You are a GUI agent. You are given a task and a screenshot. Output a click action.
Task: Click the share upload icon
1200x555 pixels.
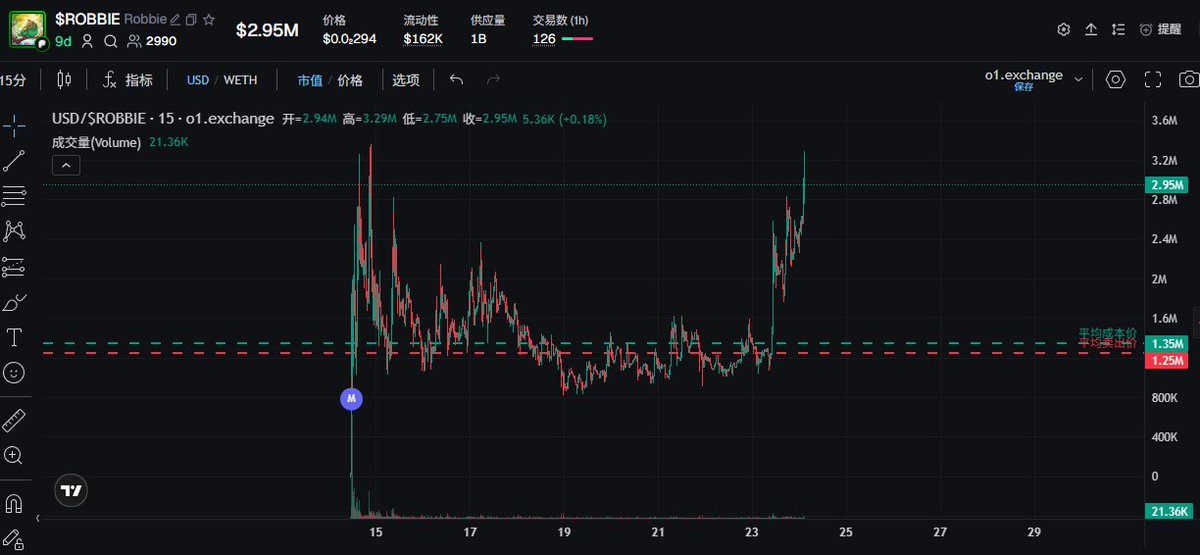tap(1091, 30)
